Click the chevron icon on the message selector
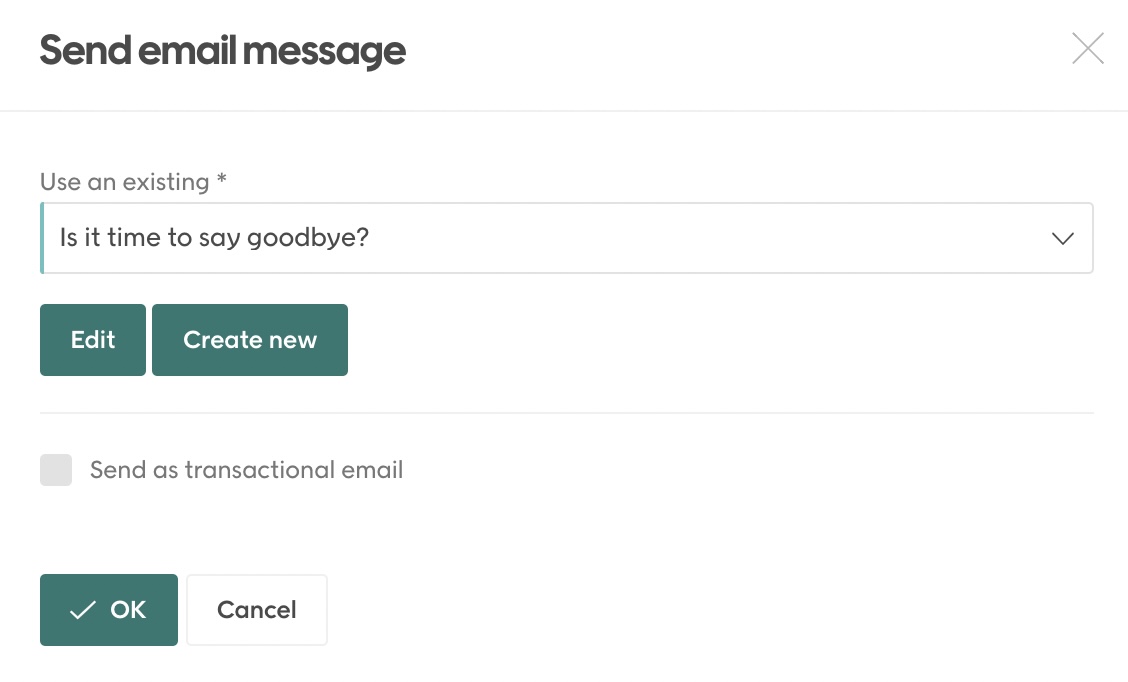 pos(1062,238)
